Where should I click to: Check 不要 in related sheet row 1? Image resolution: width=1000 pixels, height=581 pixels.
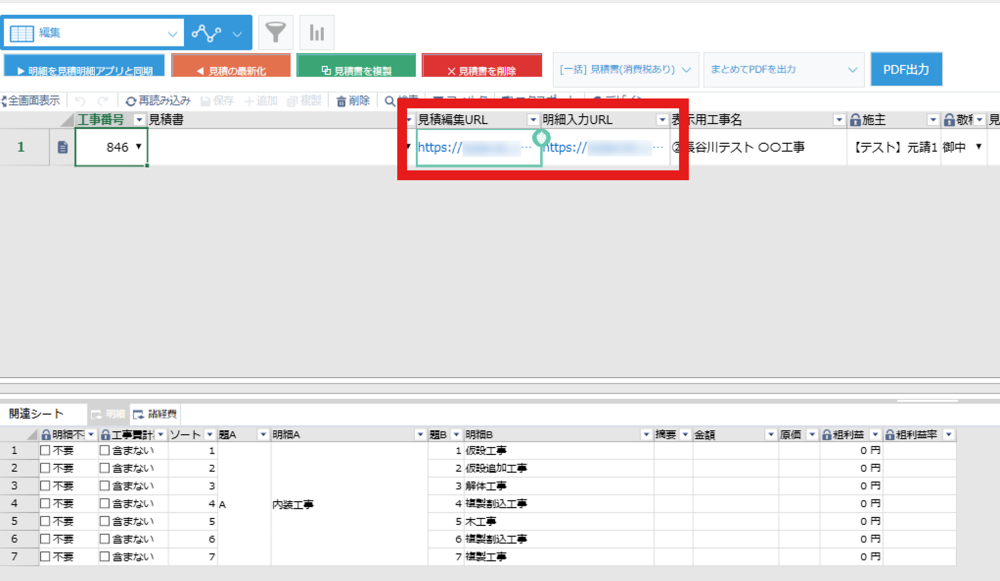coord(45,450)
